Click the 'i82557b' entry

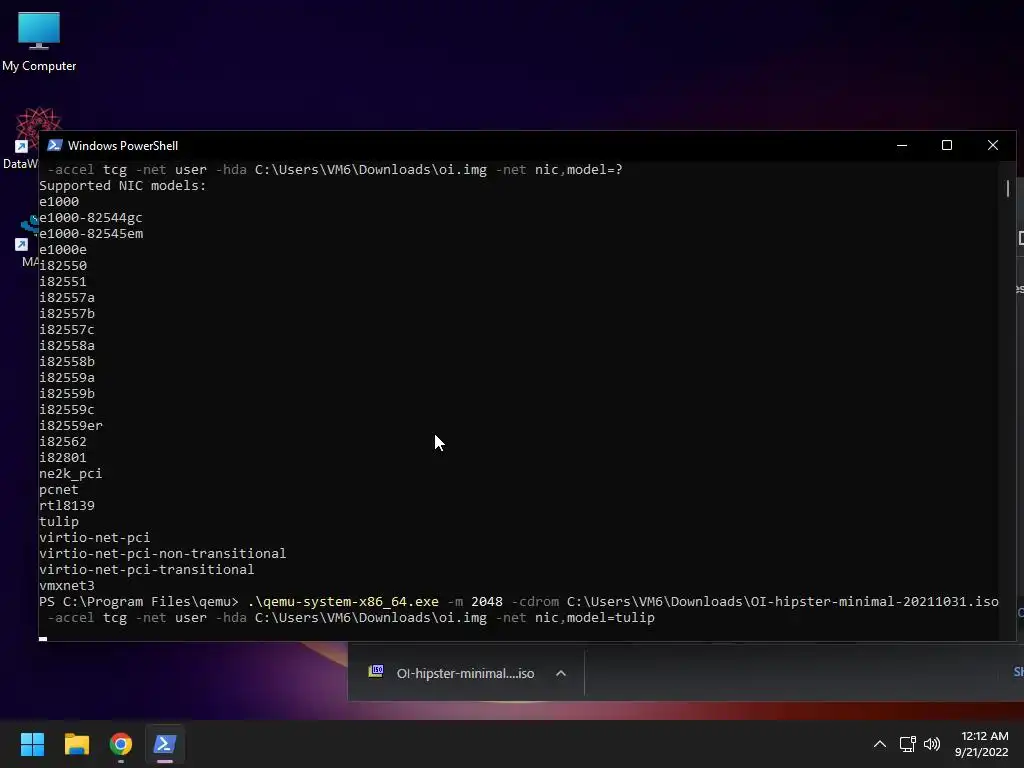coord(67,313)
